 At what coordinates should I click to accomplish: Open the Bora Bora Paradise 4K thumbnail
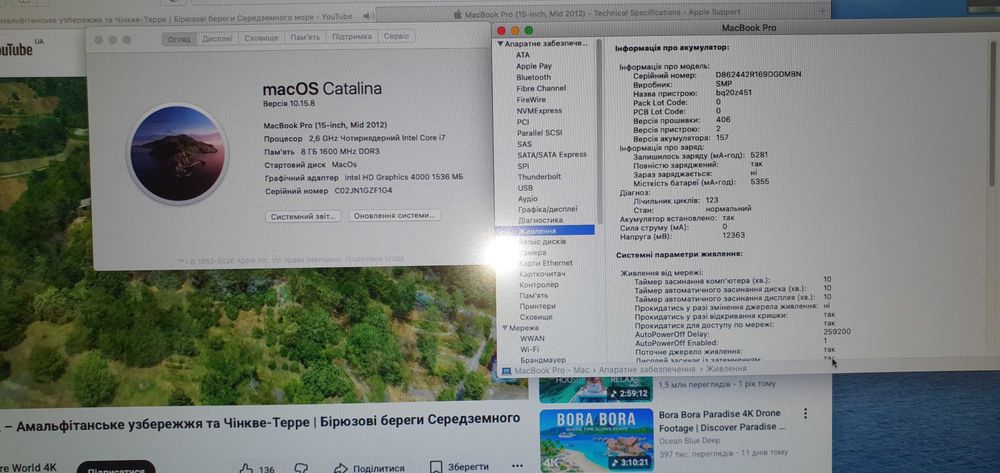coord(596,440)
